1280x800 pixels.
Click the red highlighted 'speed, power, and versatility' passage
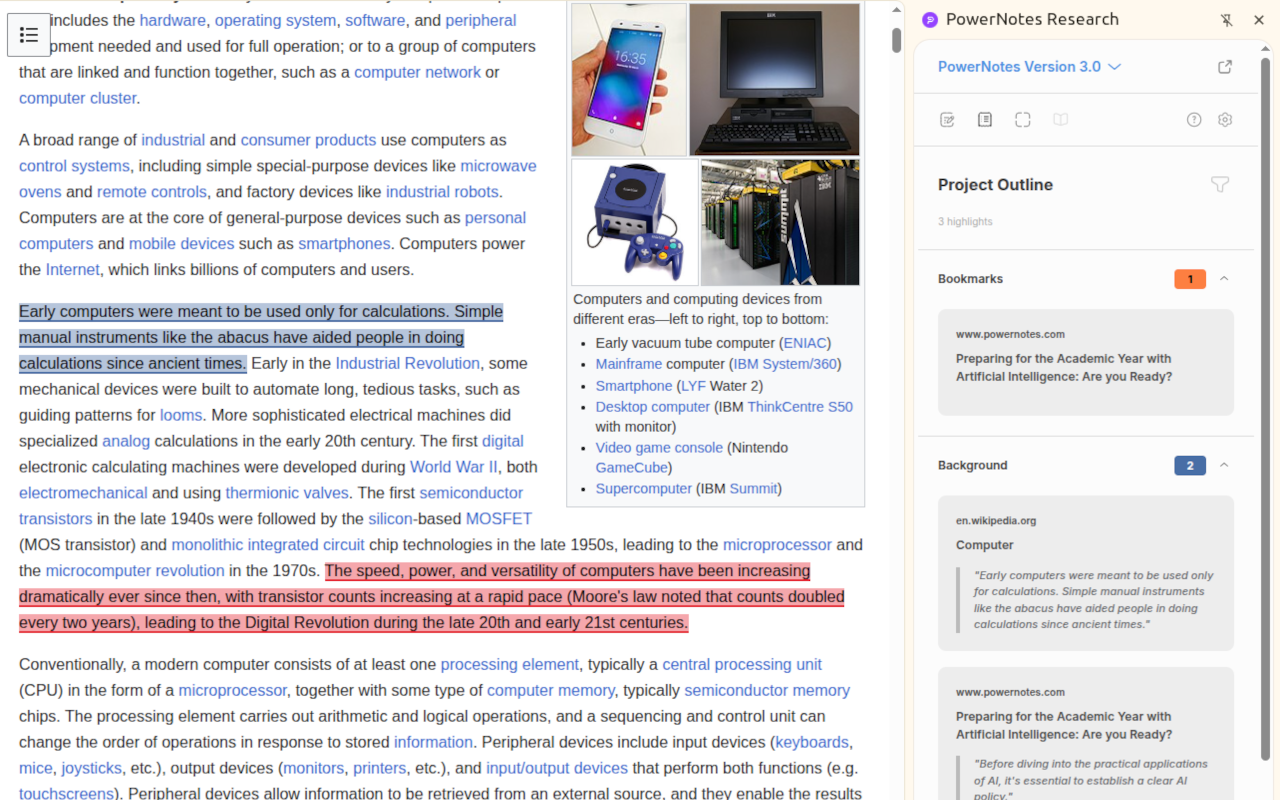[432, 597]
